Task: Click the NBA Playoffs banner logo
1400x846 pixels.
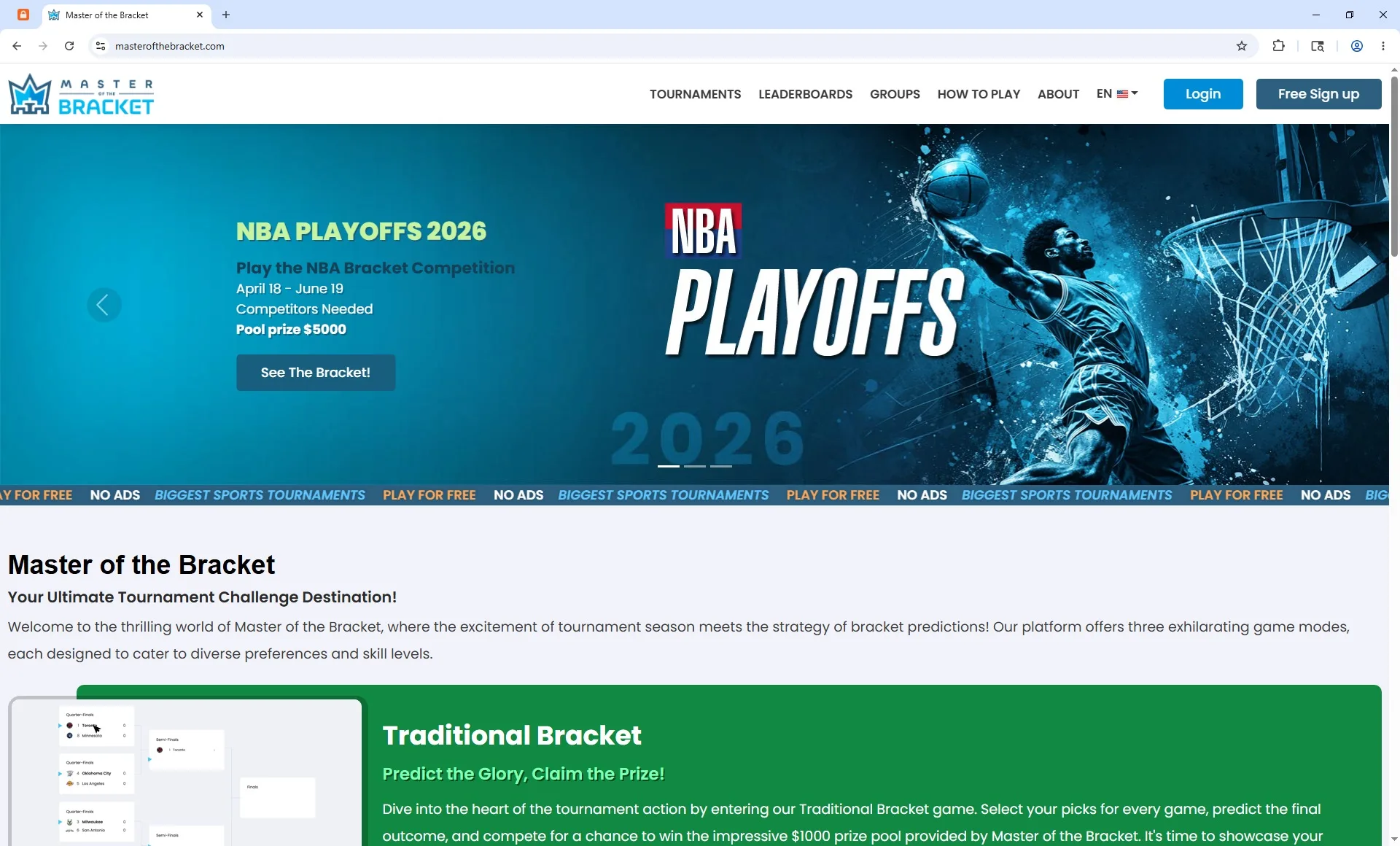Action: [815, 281]
